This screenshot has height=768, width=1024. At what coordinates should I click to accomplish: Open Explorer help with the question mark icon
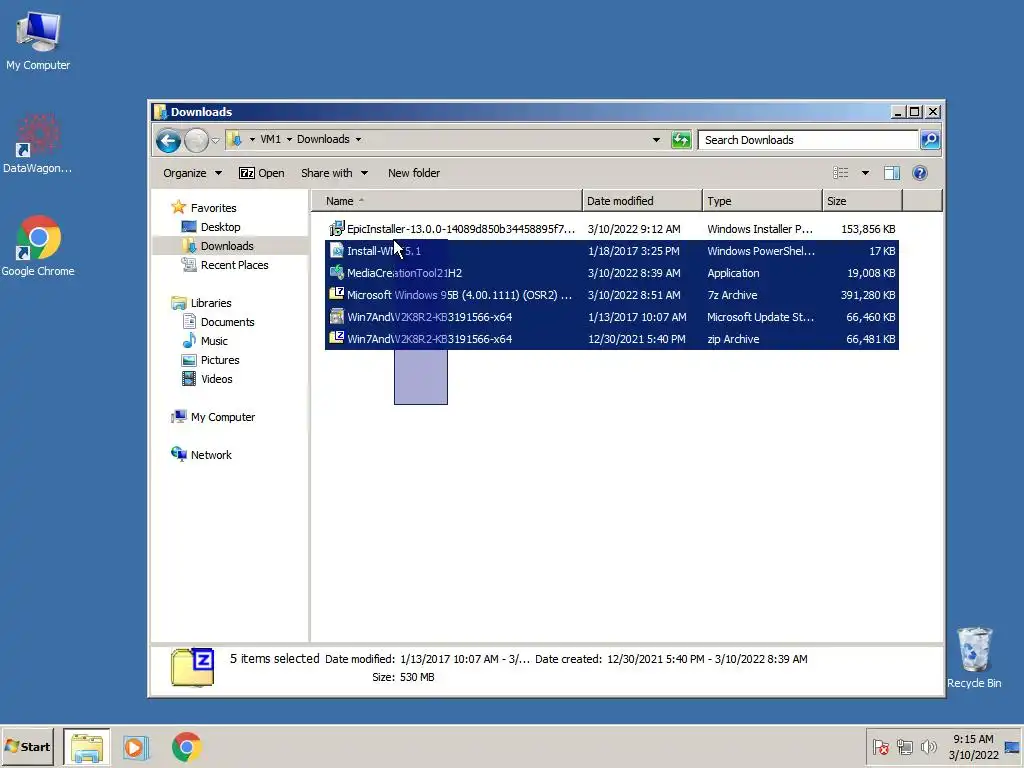pyautogui.click(x=920, y=173)
